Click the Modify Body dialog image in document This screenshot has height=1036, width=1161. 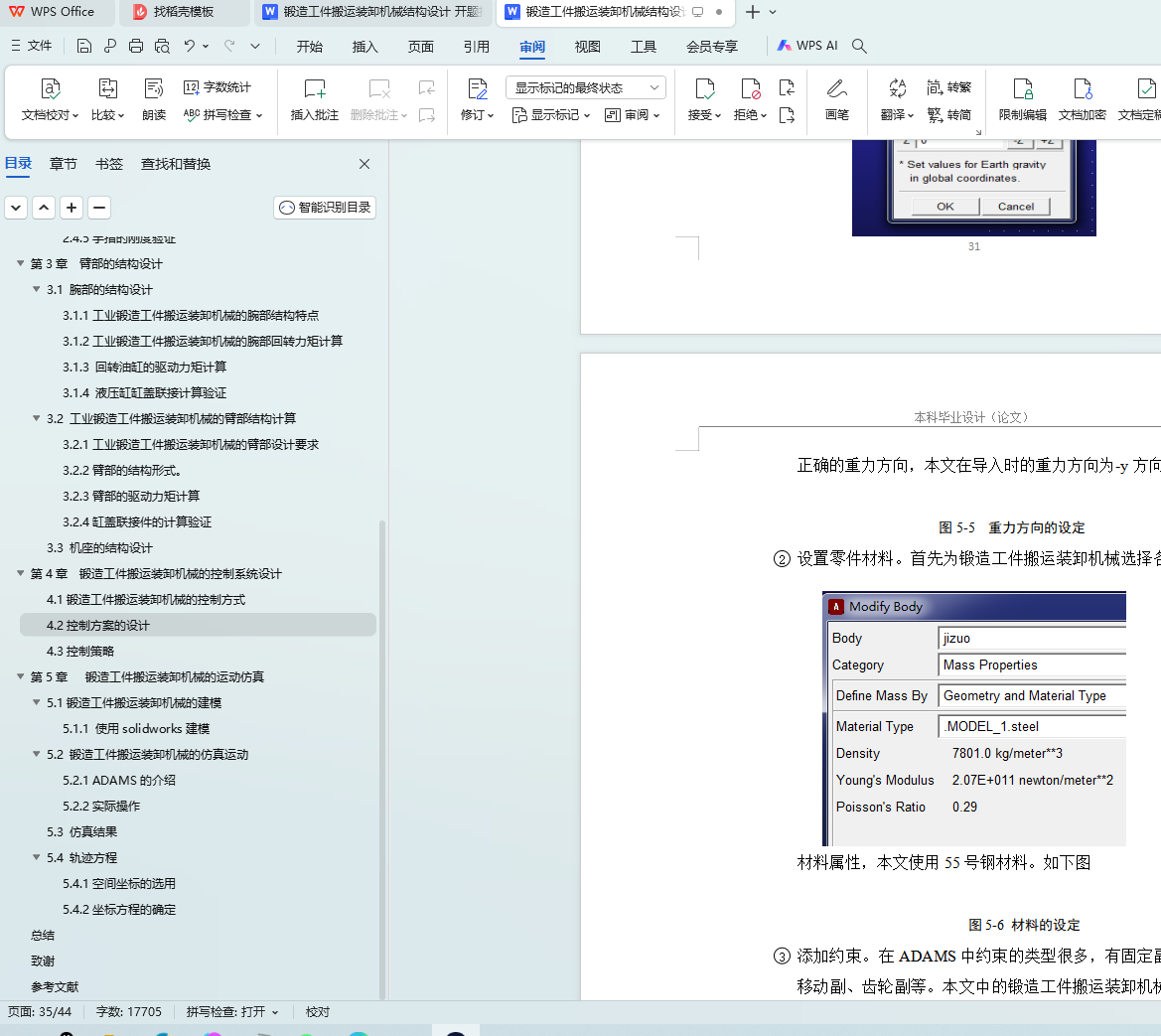(974, 718)
